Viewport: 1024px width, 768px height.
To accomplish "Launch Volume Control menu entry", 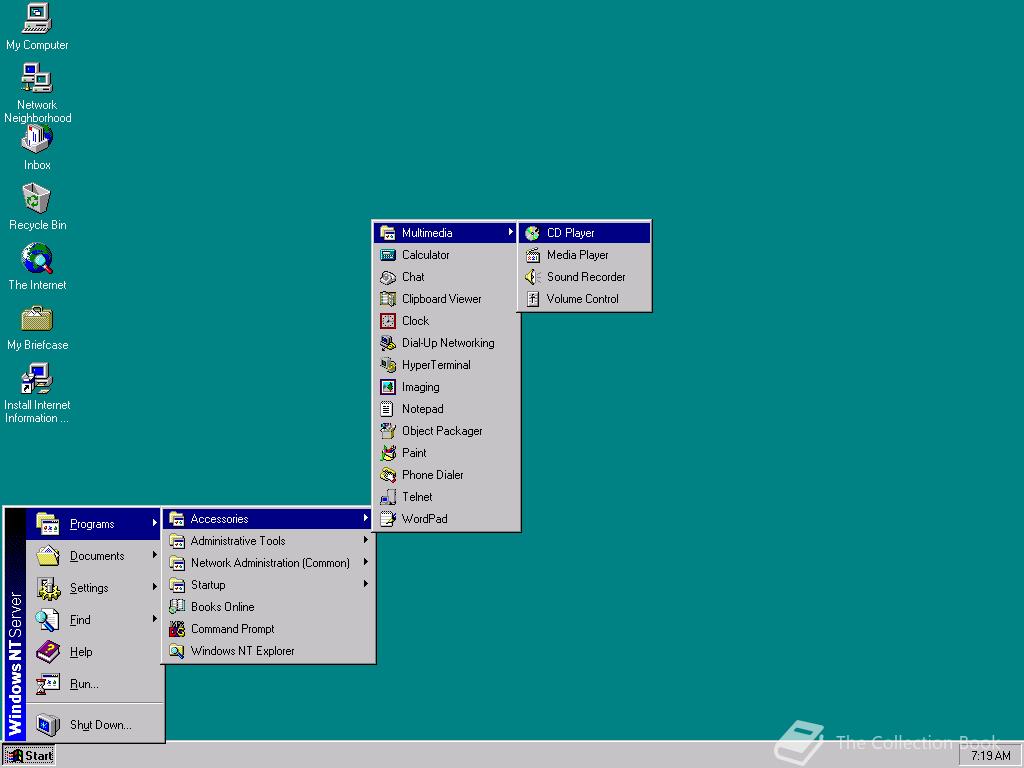I will coord(584,299).
